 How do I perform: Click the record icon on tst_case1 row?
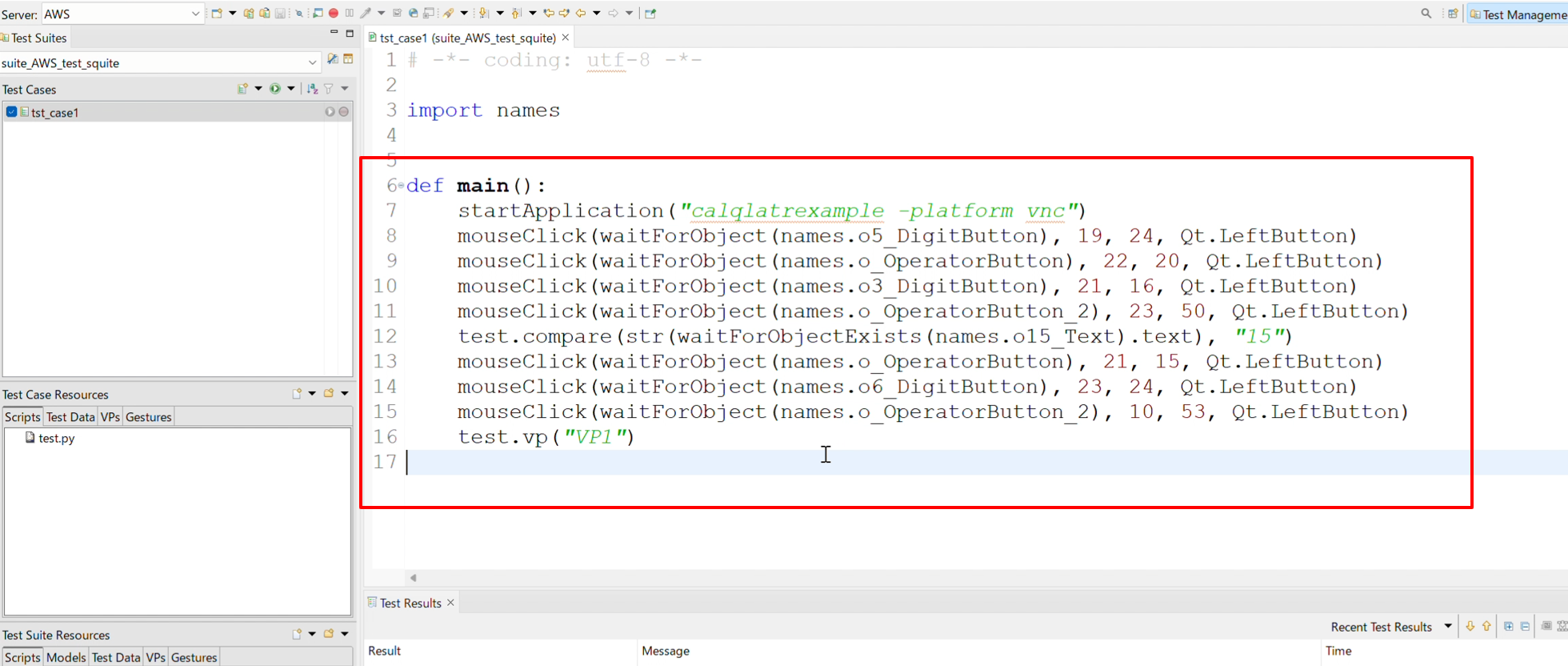344,112
